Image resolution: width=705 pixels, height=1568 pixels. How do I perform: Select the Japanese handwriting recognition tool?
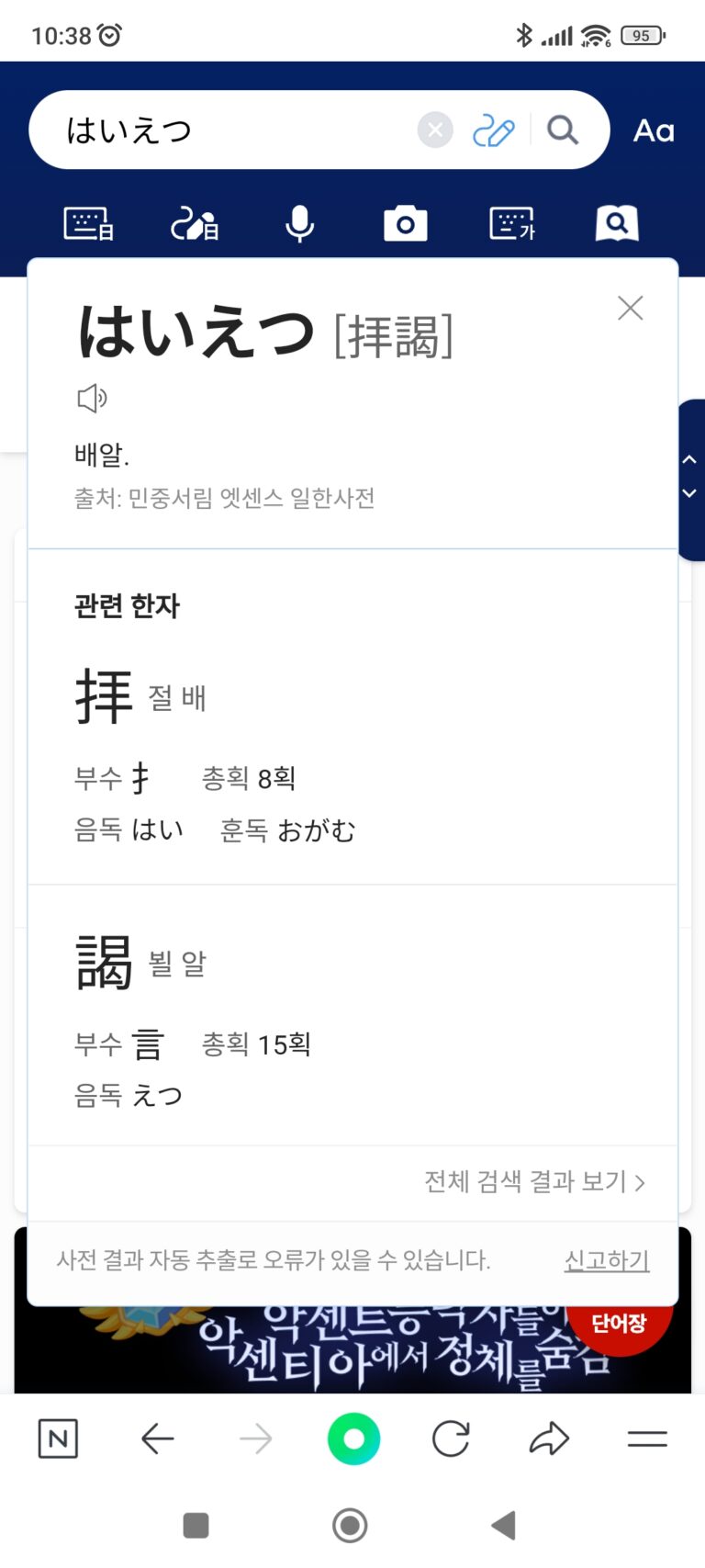click(x=195, y=223)
